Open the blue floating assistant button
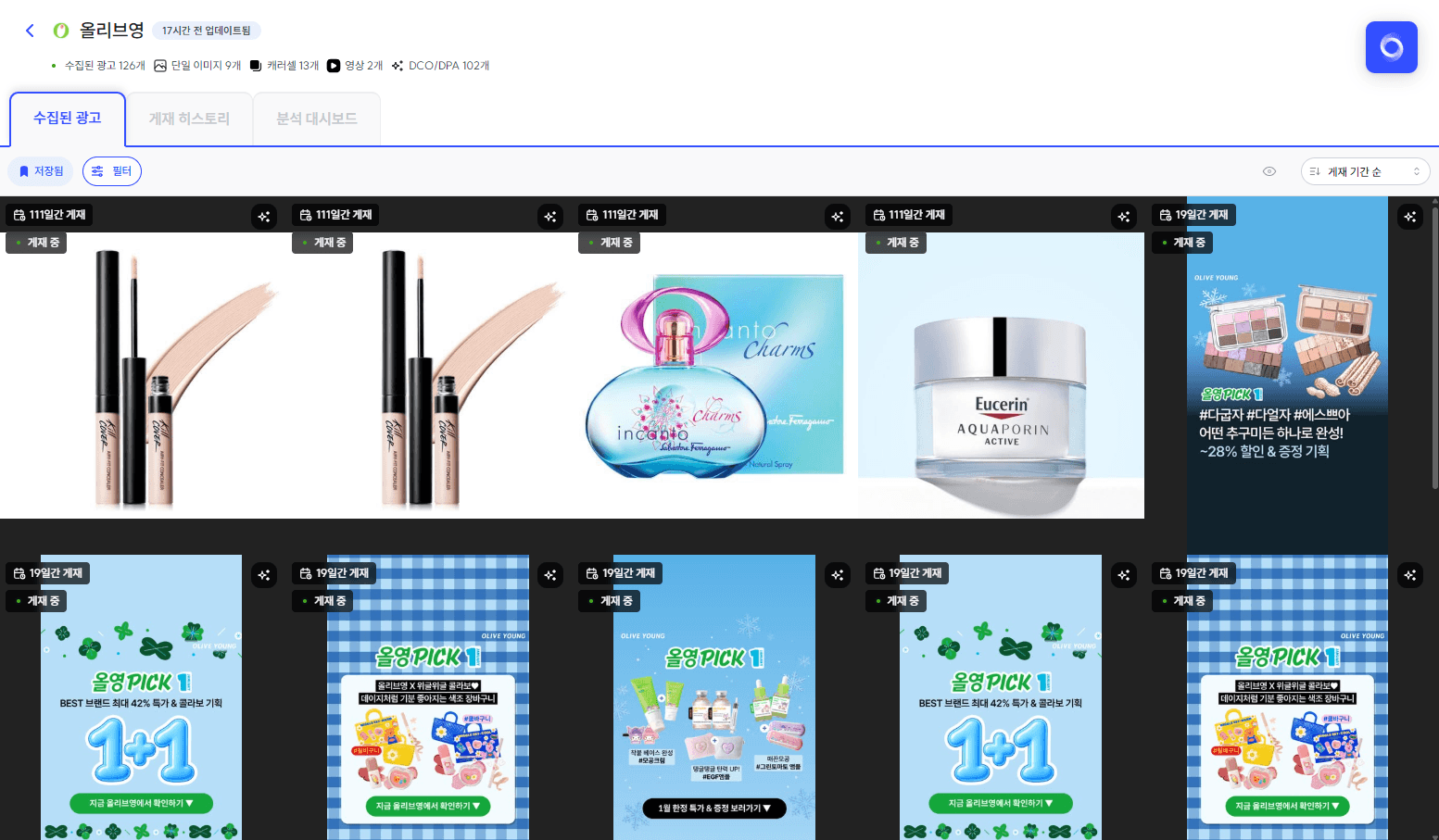 pyautogui.click(x=1391, y=47)
